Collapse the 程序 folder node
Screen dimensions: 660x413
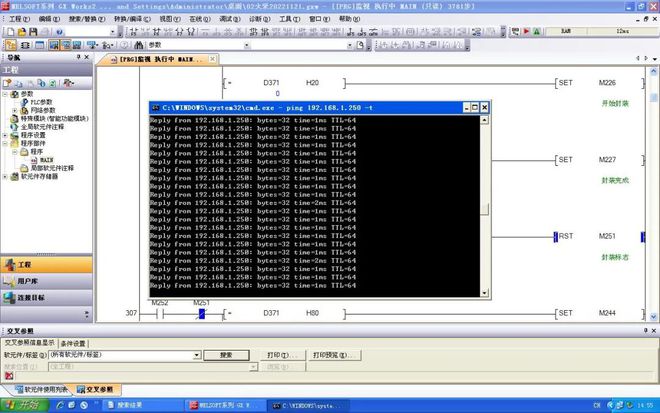pyautogui.click(x=15, y=152)
